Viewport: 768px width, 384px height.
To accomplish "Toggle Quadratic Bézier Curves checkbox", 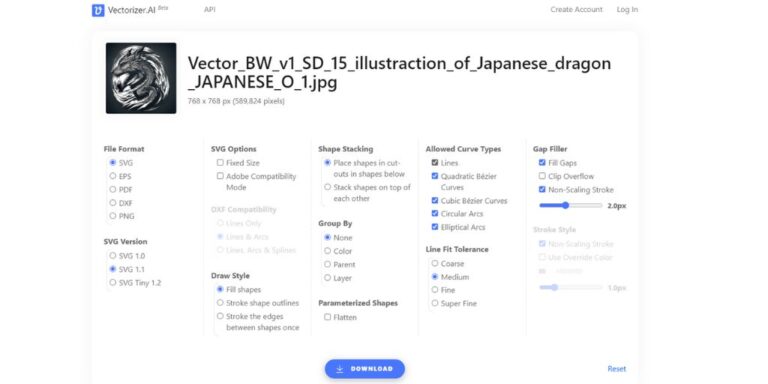I will (435, 176).
